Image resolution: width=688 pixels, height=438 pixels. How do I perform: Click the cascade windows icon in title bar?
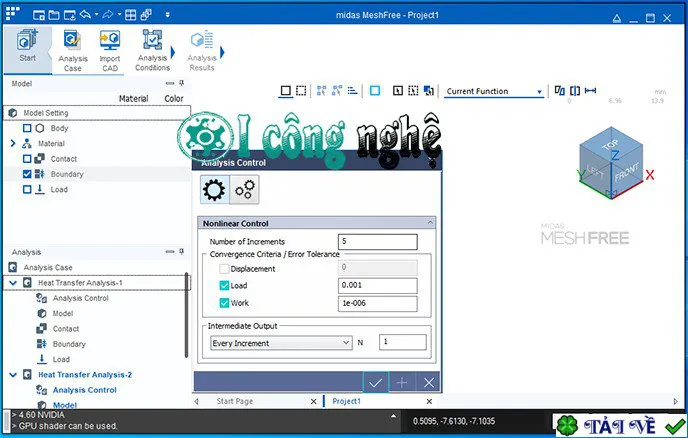[146, 15]
